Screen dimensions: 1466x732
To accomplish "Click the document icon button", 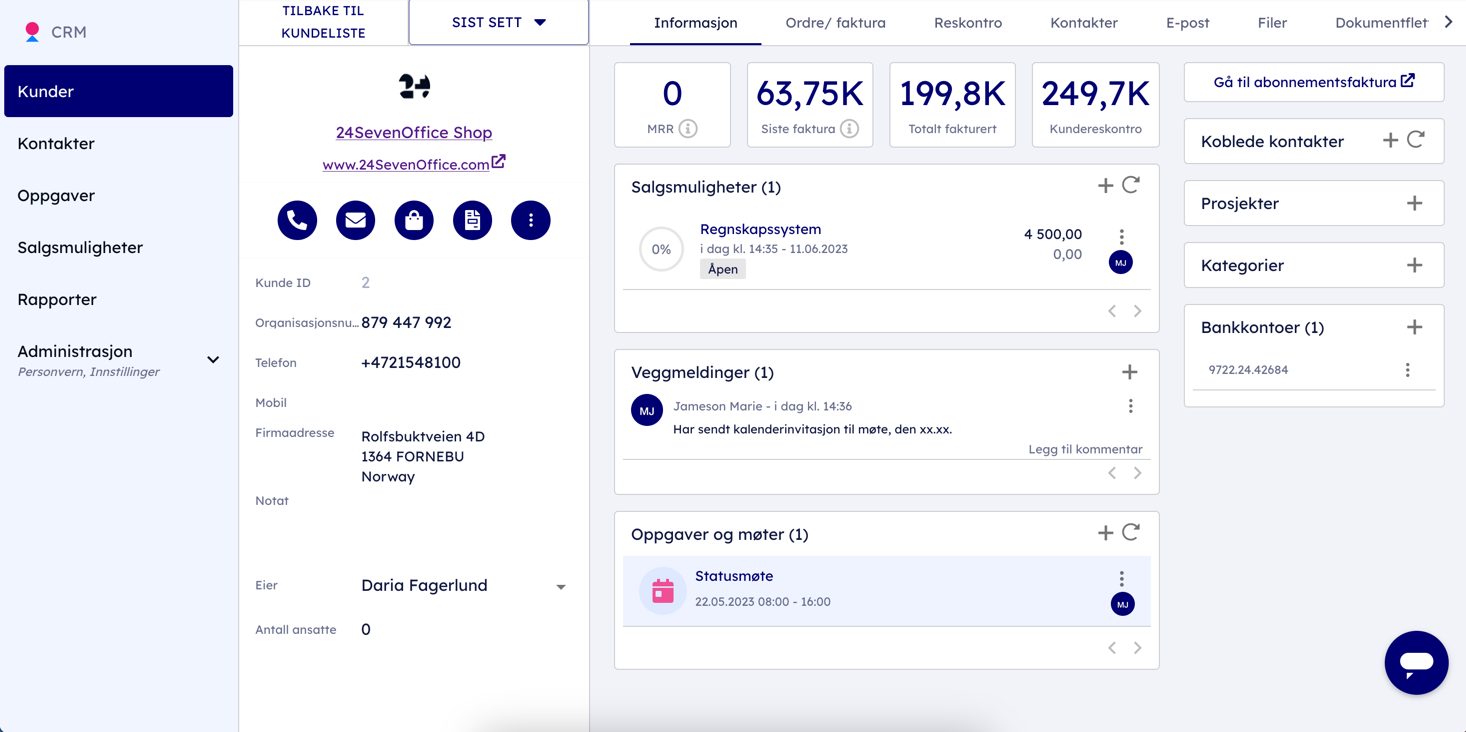I will coord(472,220).
